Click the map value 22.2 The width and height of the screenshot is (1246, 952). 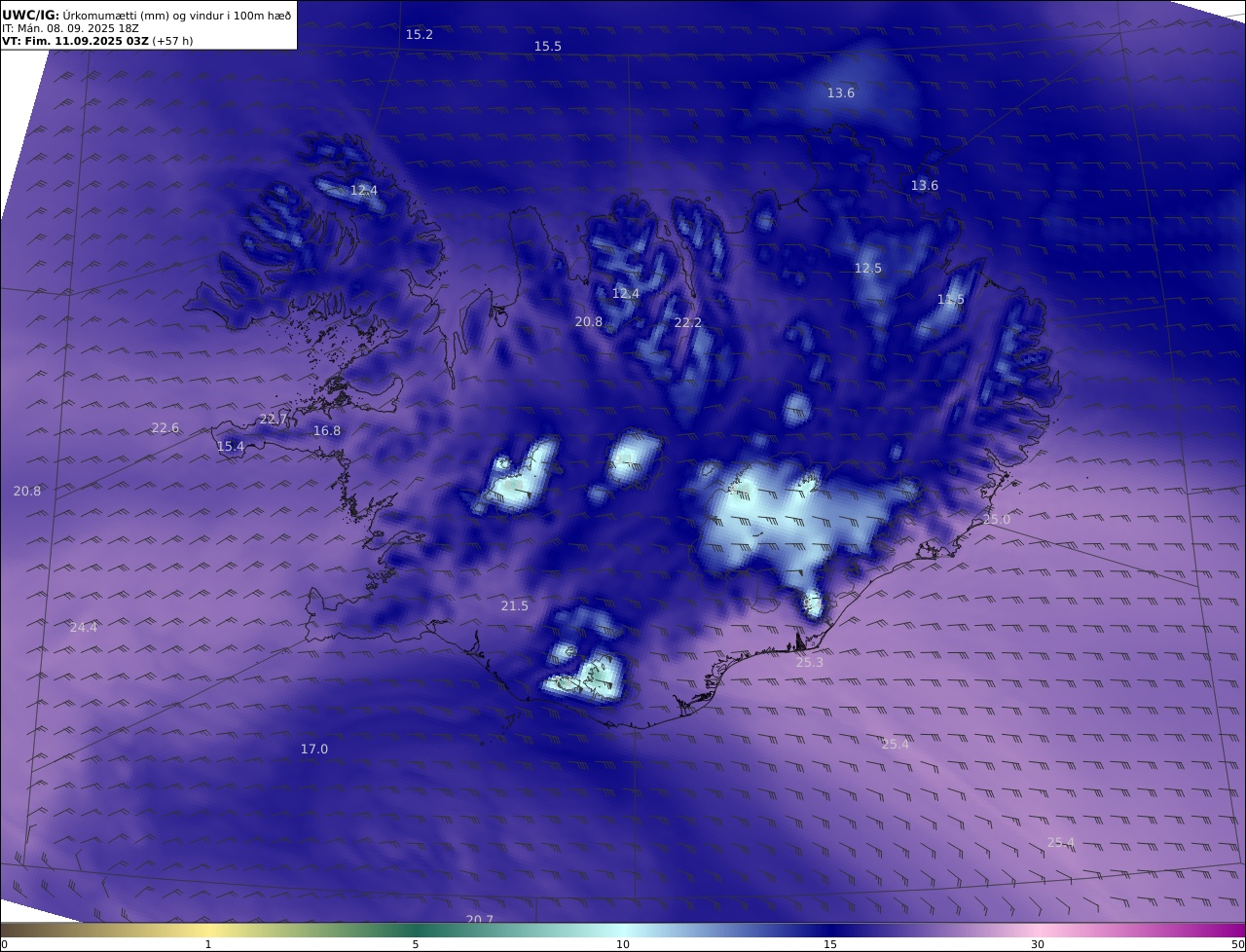click(x=688, y=322)
